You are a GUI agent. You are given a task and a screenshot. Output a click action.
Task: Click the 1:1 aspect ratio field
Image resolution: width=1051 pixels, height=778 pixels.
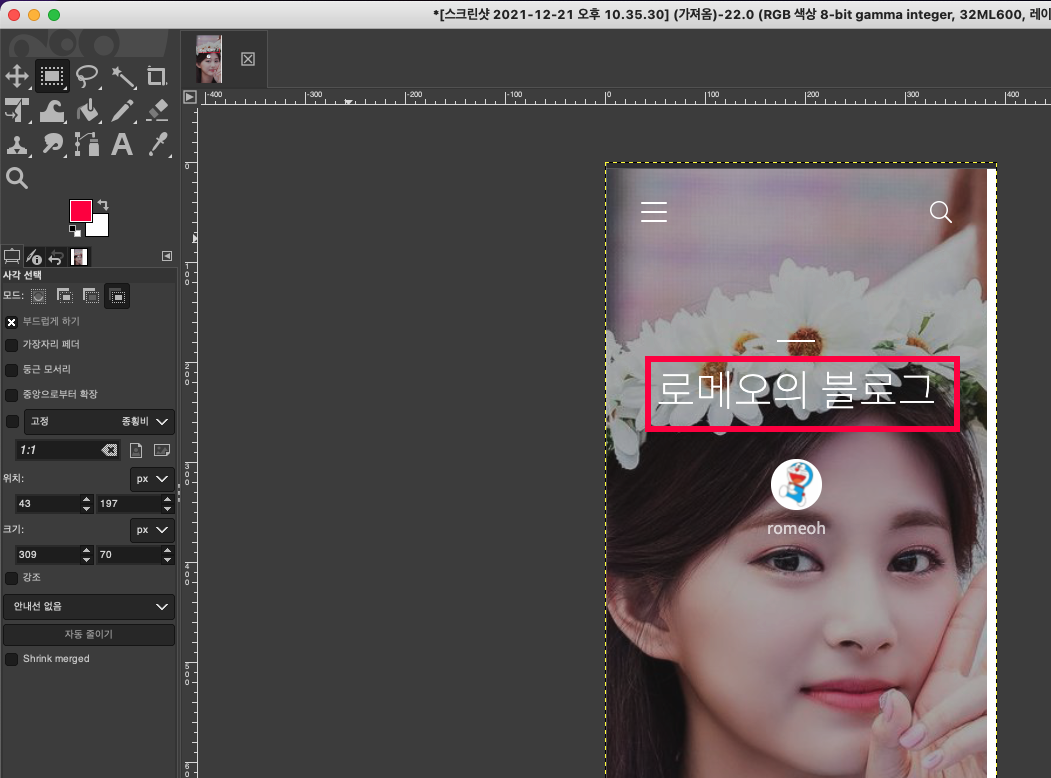click(58, 450)
